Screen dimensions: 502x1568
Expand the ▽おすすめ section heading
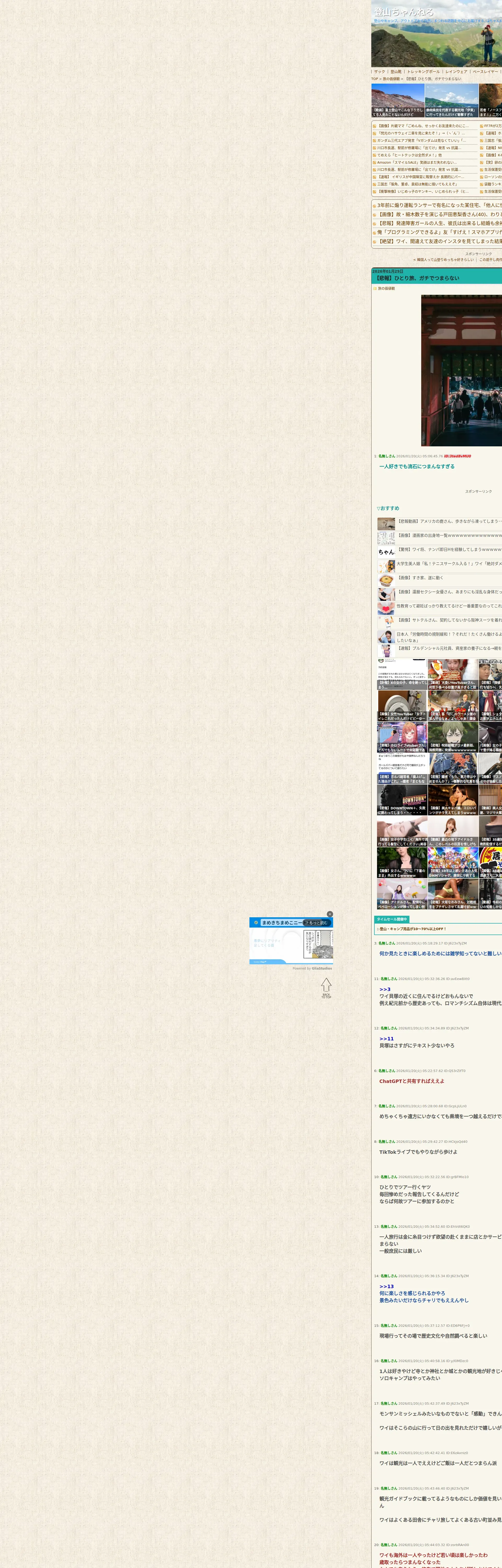pos(387,508)
